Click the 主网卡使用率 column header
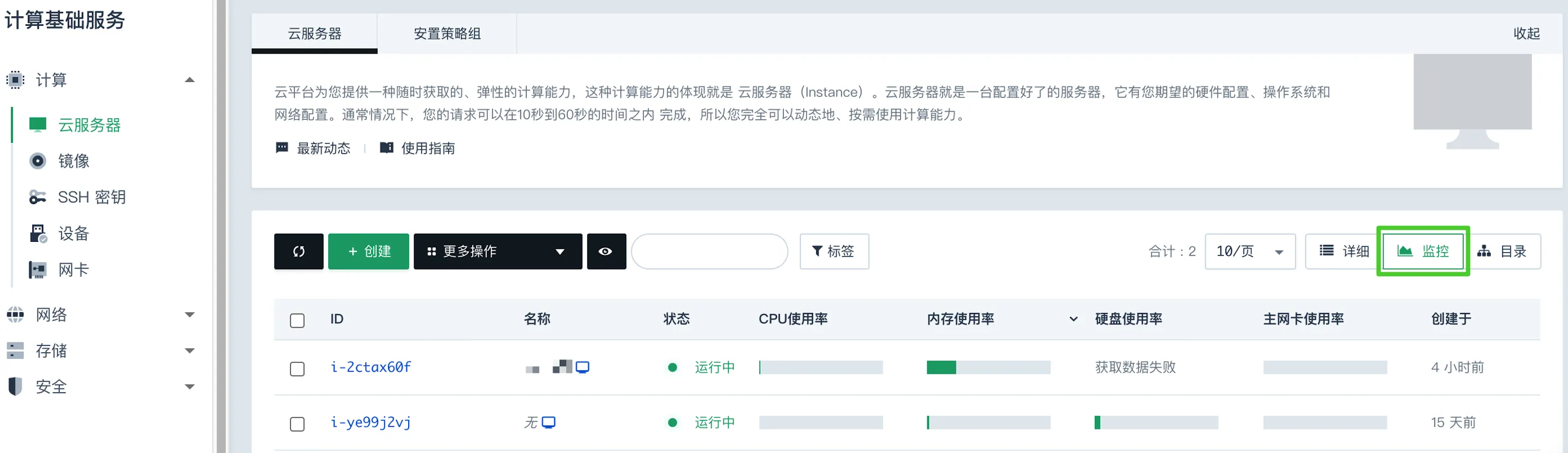 pos(1303,318)
